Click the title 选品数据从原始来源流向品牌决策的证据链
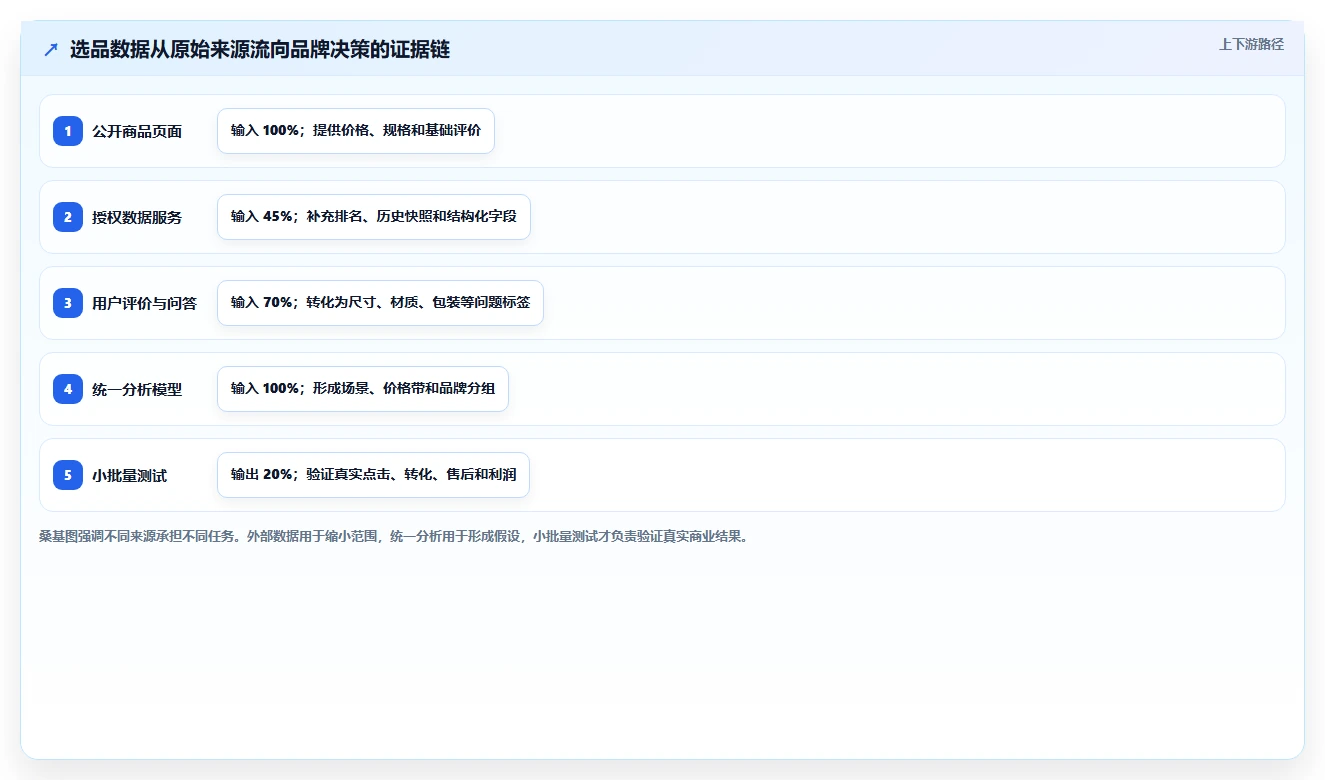 point(260,50)
